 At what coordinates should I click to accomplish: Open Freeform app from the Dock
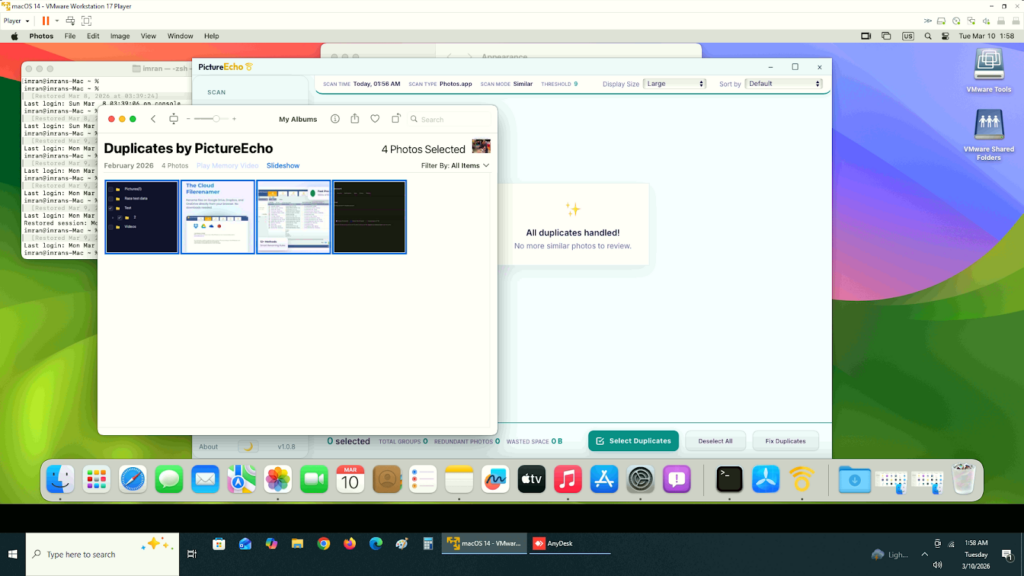(x=495, y=480)
